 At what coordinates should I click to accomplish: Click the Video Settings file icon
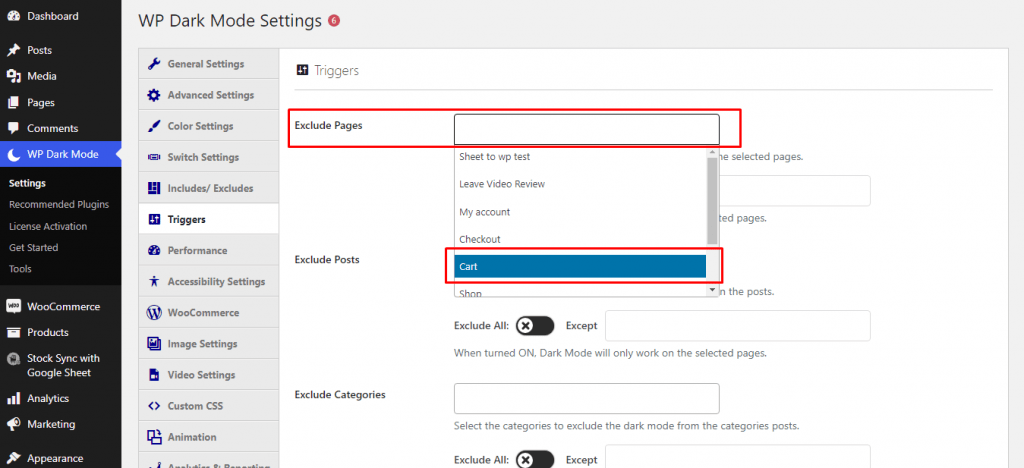click(154, 375)
